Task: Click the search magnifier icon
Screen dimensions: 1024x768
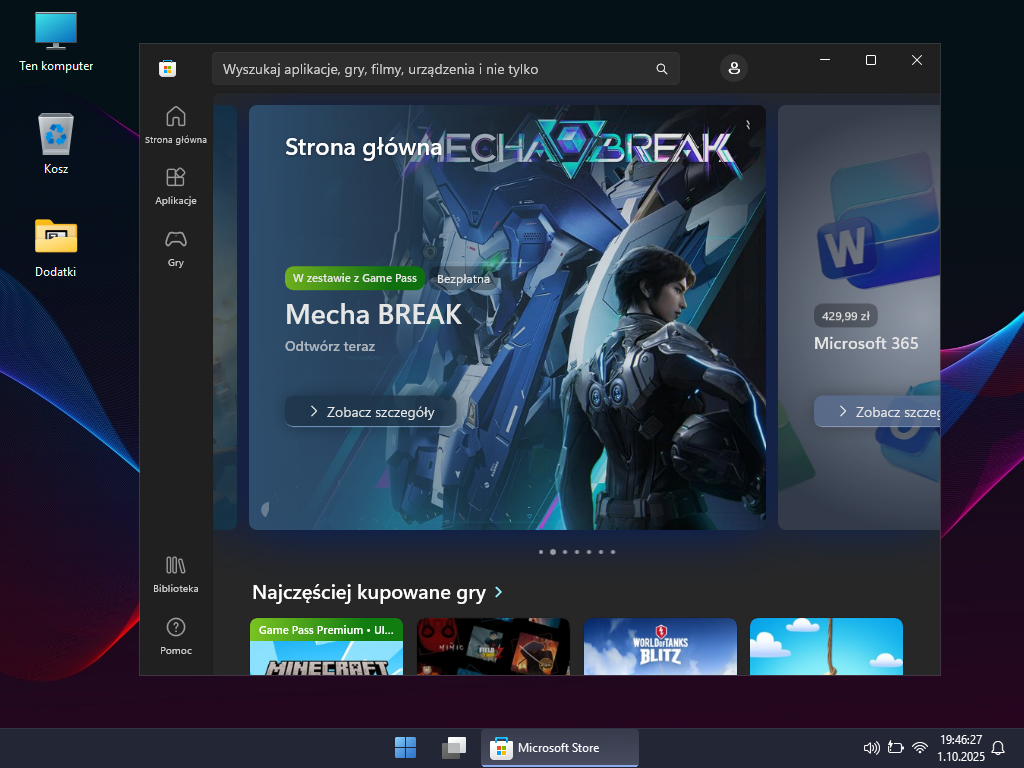Action: (x=661, y=69)
